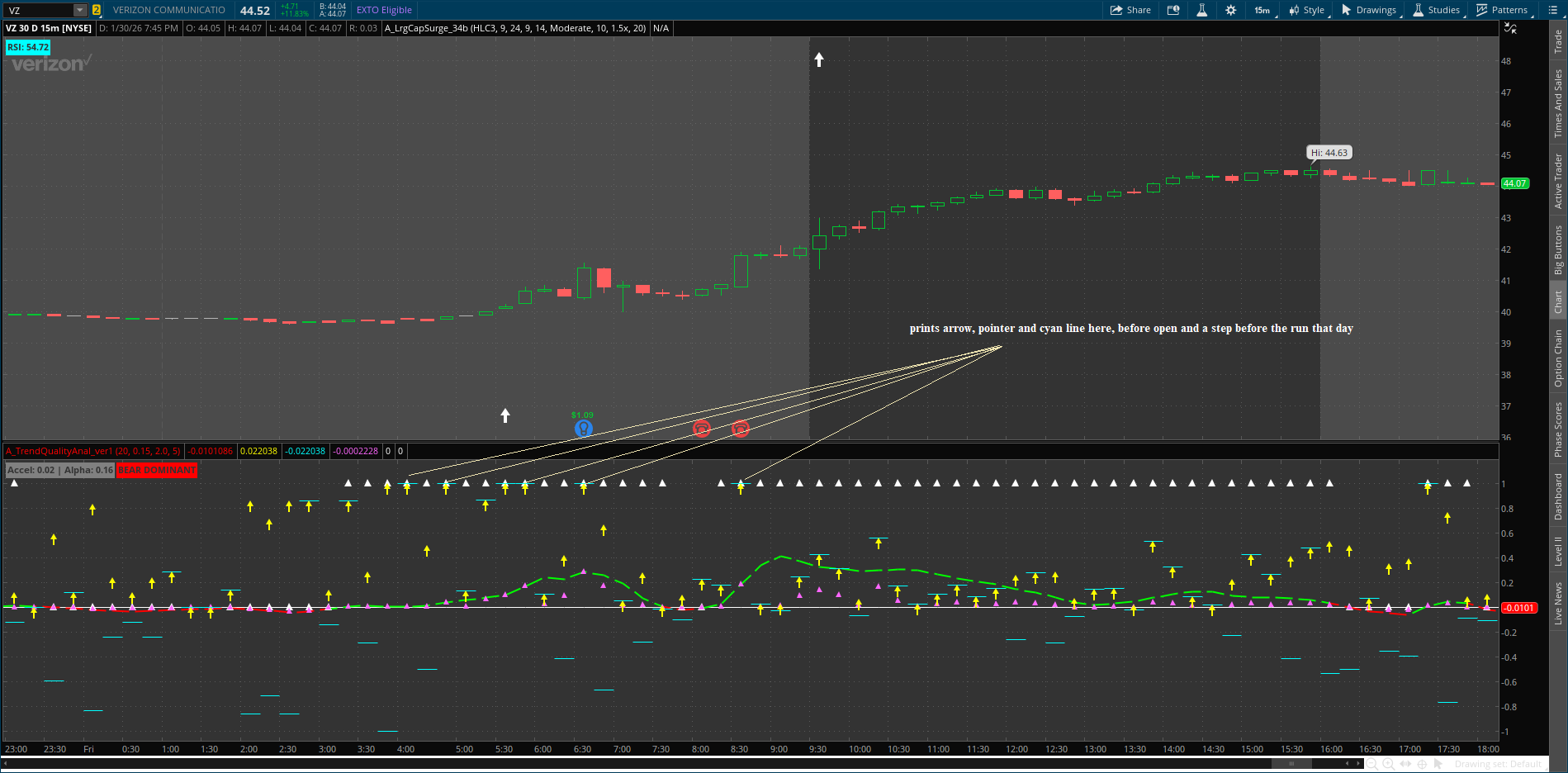Open the Patterns button
1568x773 pixels.
(x=1502, y=10)
